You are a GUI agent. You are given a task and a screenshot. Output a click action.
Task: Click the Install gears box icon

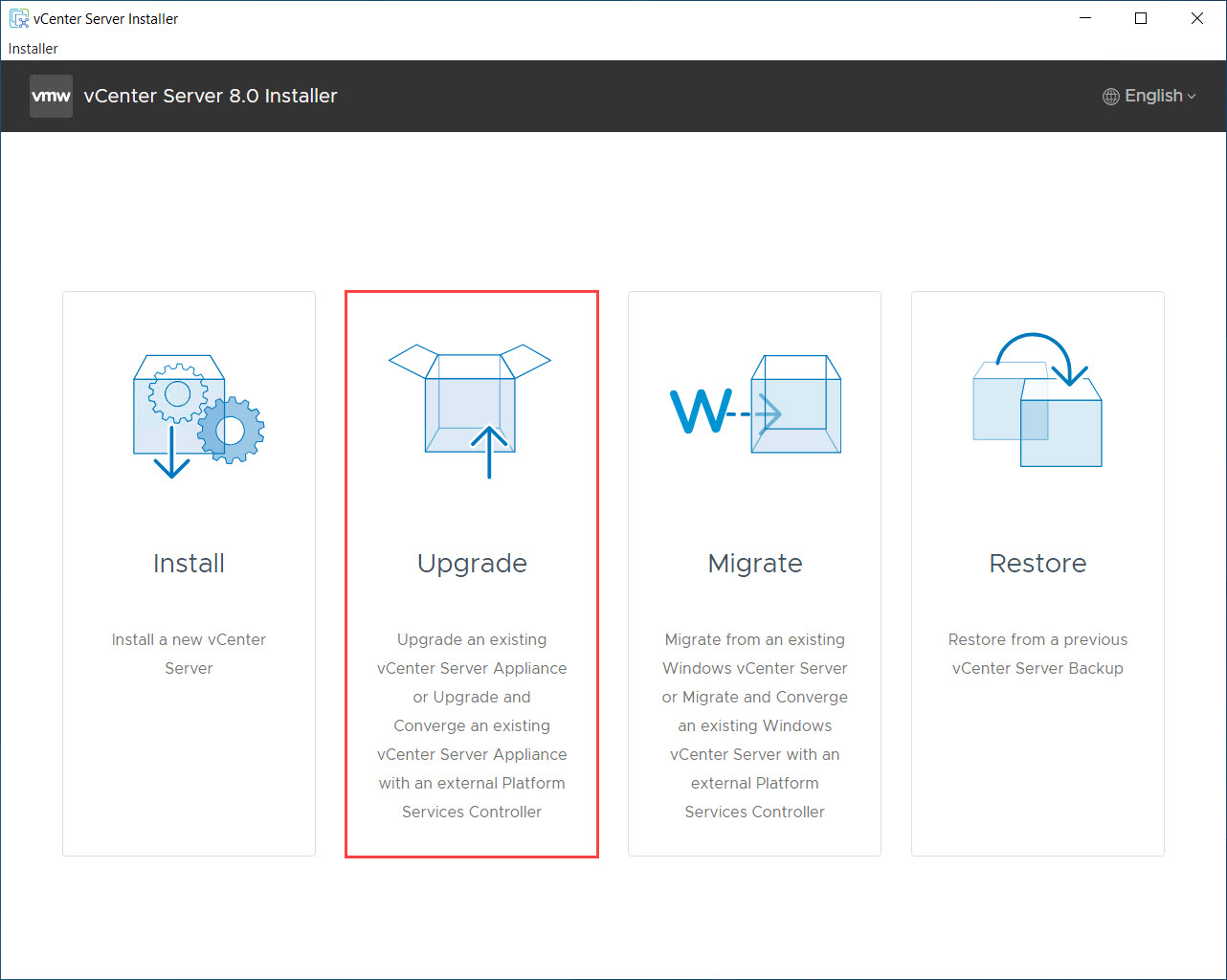[x=198, y=416]
